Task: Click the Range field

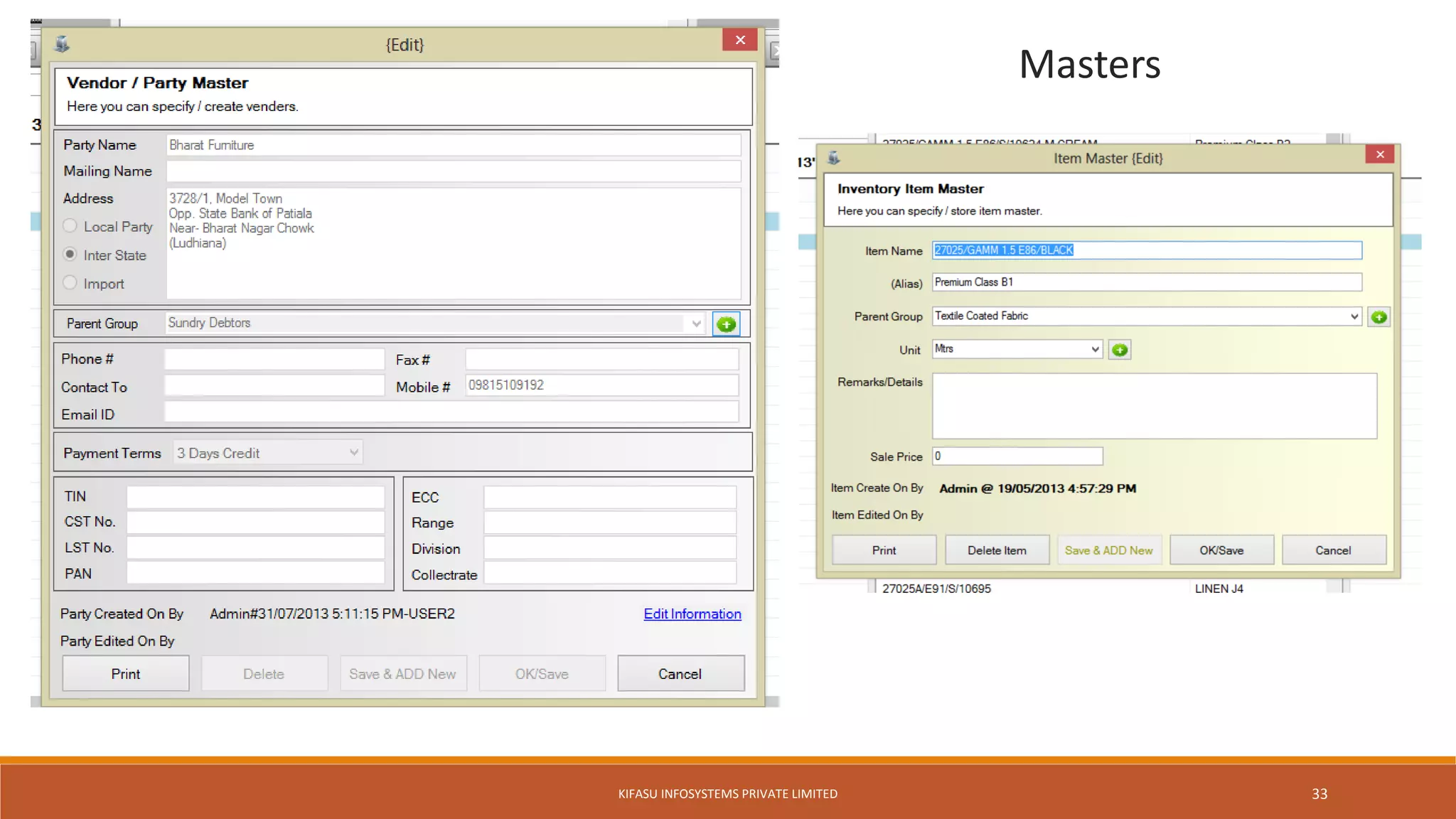Action: pyautogui.click(x=610, y=523)
